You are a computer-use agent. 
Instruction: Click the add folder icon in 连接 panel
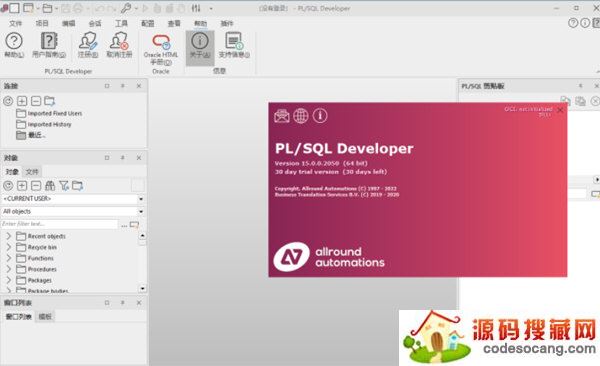[x=50, y=101]
